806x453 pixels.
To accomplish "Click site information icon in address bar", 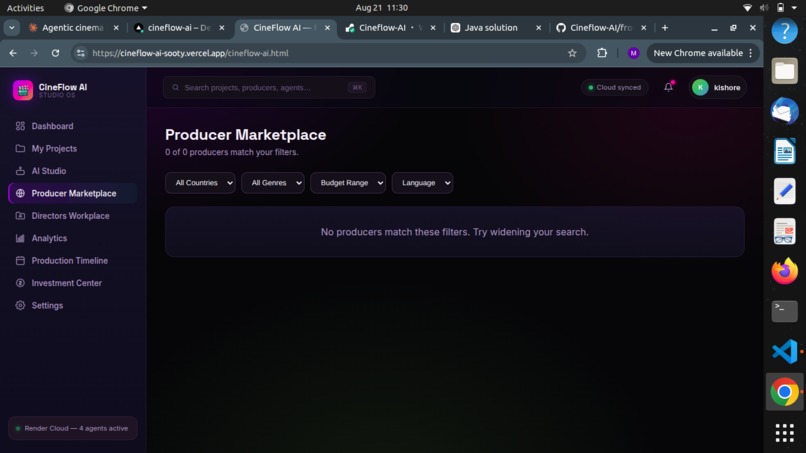I will [x=81, y=53].
